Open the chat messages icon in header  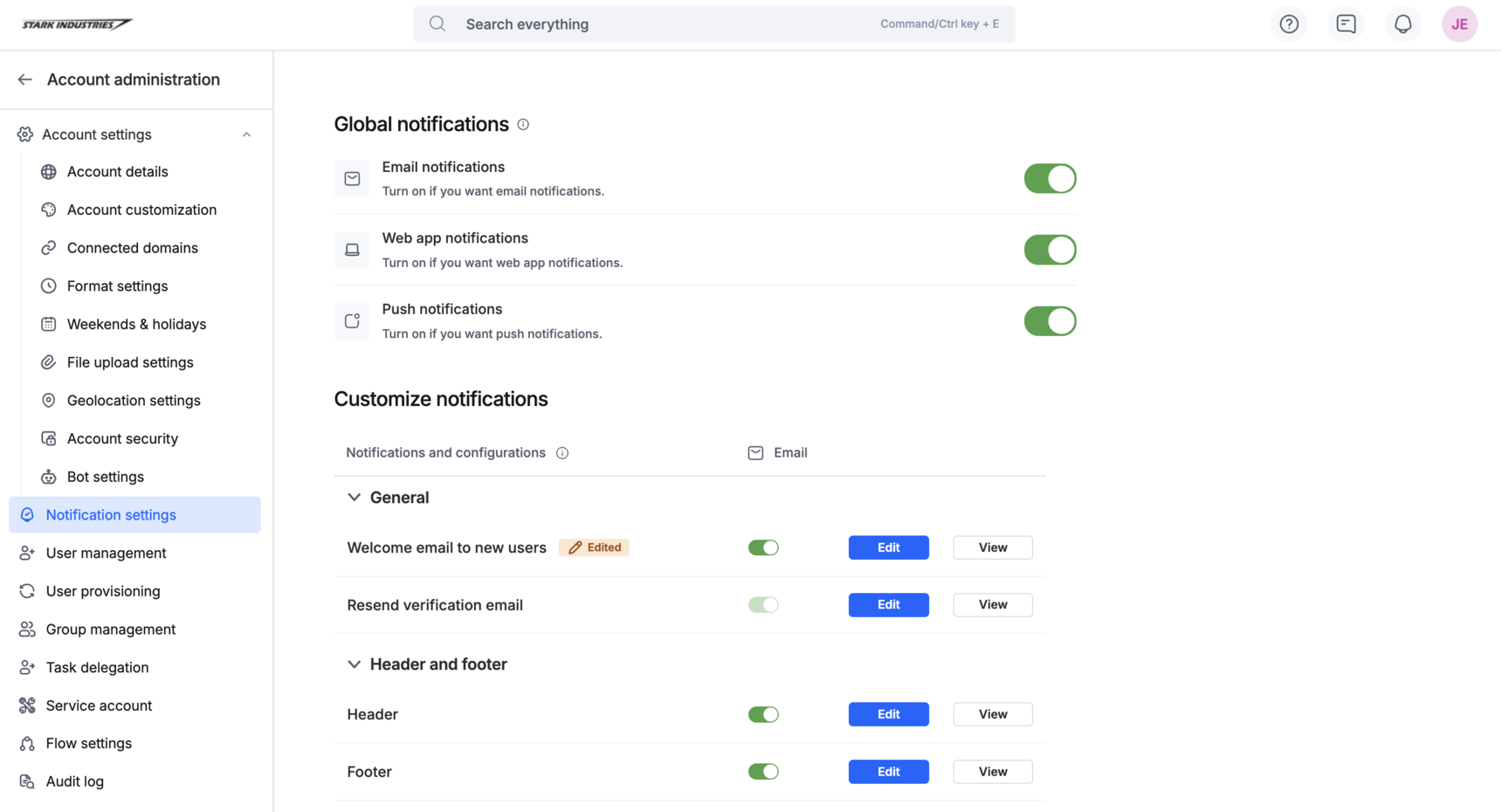1346,24
